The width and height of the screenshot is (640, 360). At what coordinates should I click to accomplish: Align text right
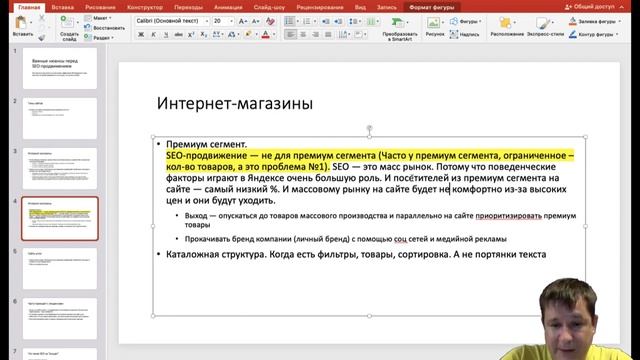tap(316, 35)
